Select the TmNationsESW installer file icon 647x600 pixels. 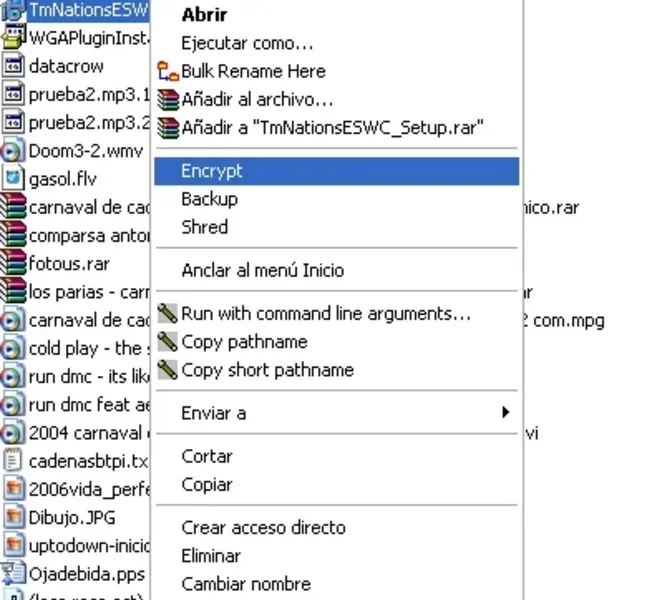coord(12,10)
